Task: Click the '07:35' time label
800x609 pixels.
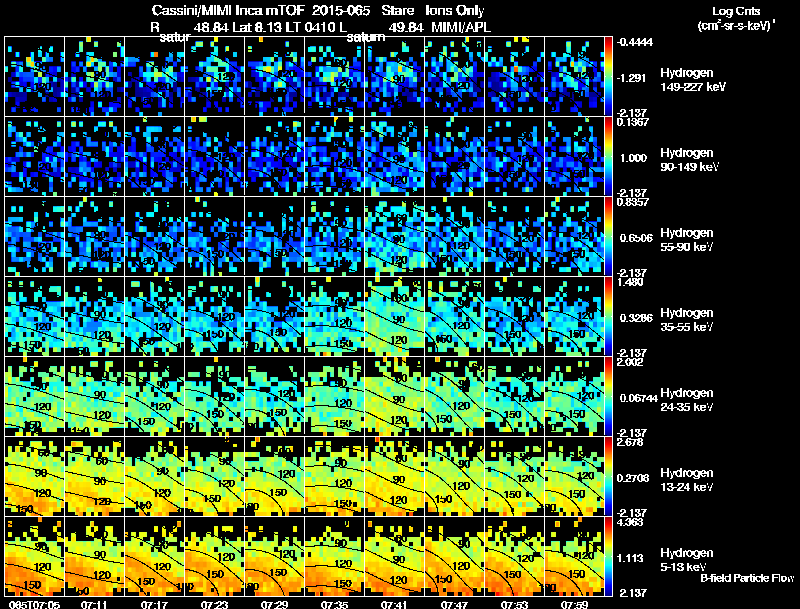Action: tap(334, 605)
